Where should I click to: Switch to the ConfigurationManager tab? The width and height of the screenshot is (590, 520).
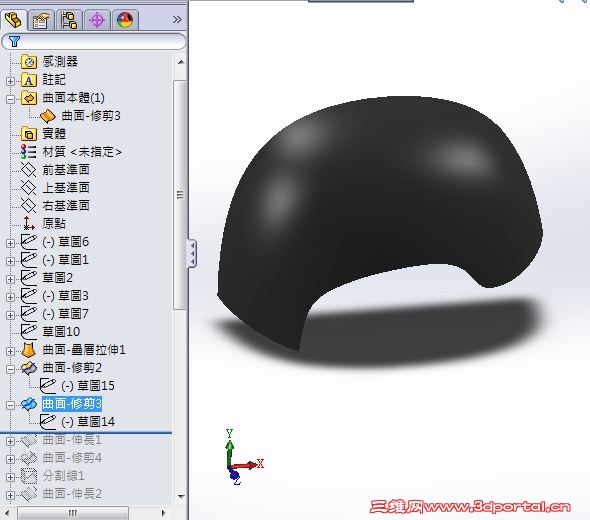pyautogui.click(x=69, y=20)
